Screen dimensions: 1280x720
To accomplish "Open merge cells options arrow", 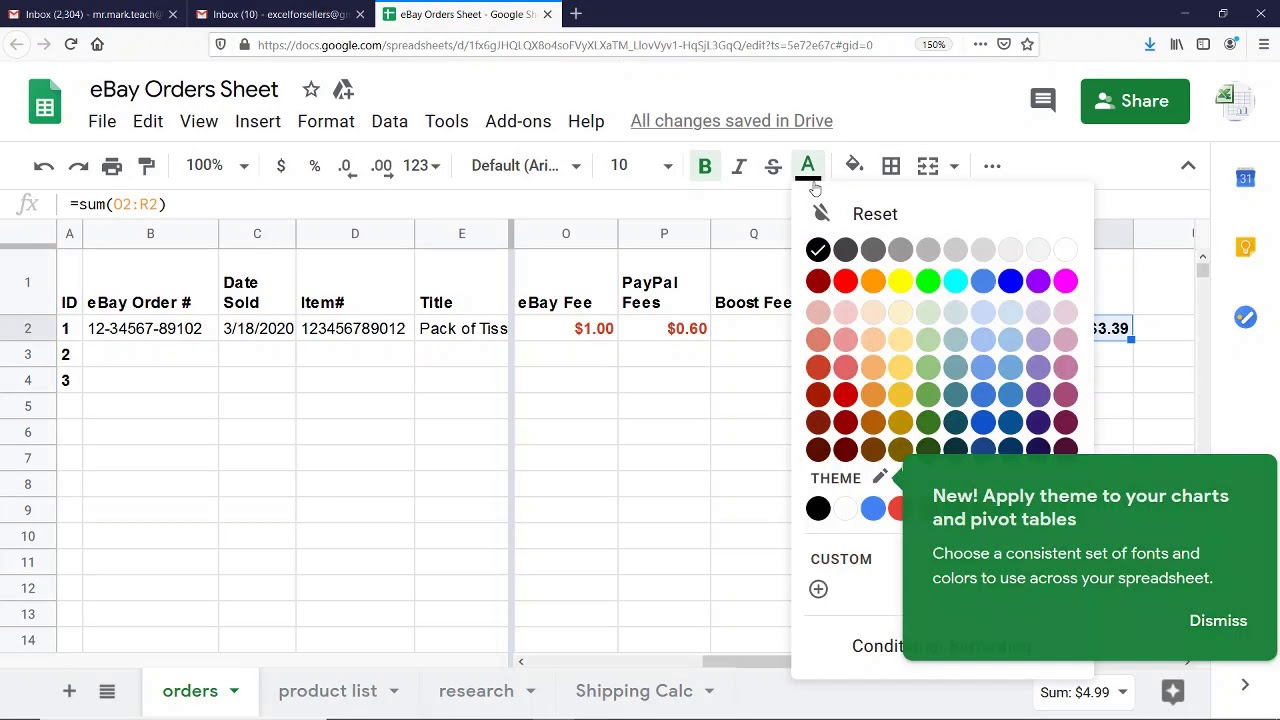I will tap(954, 166).
